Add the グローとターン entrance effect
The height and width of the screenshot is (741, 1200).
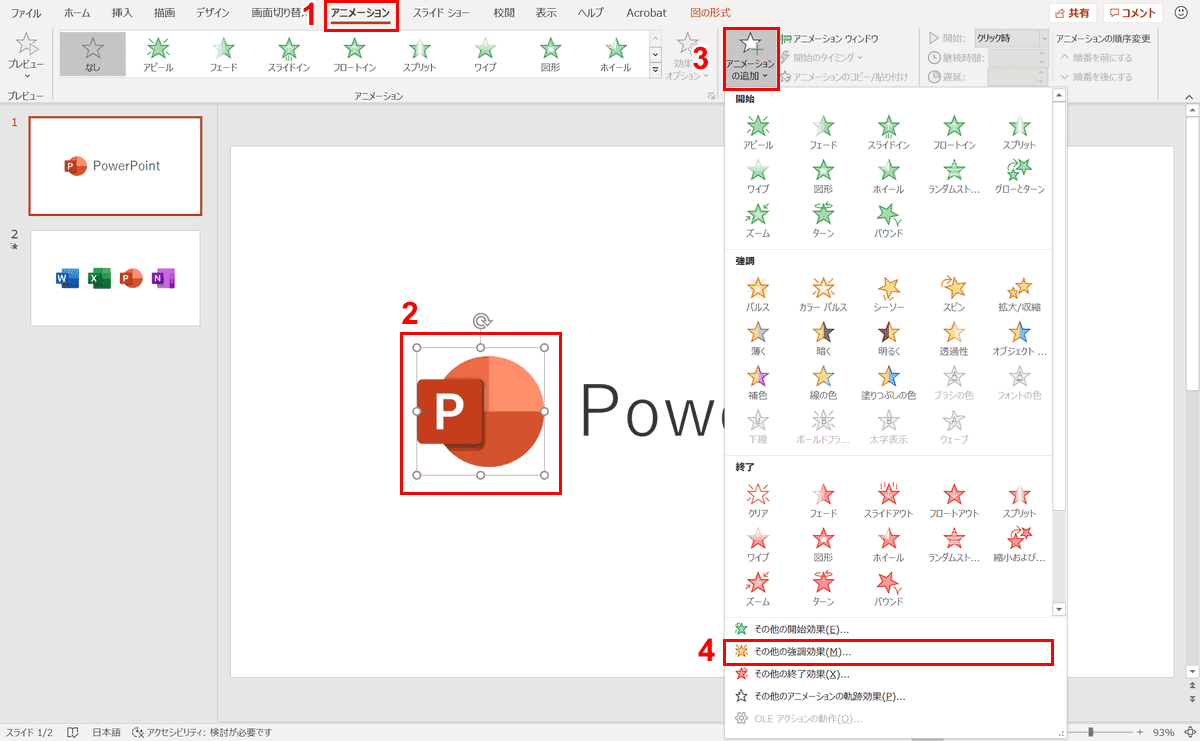pos(1019,175)
